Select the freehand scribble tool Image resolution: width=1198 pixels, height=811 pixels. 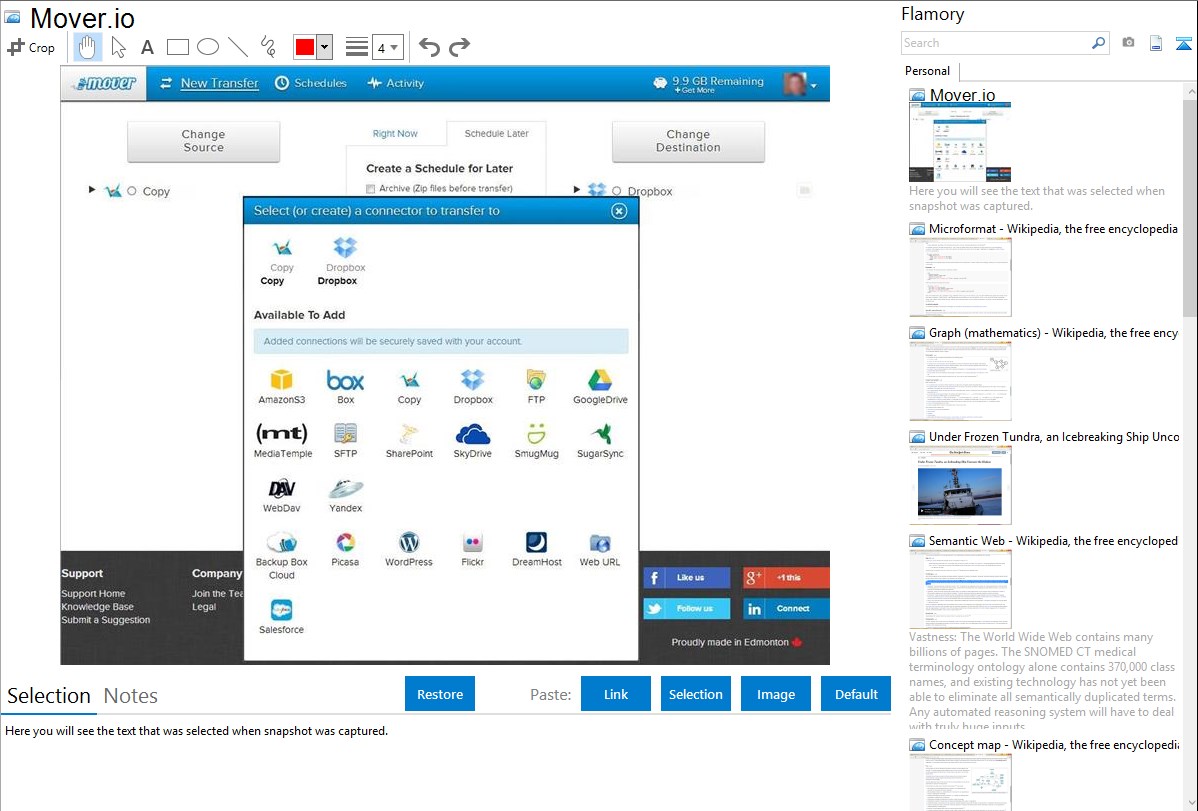point(268,47)
